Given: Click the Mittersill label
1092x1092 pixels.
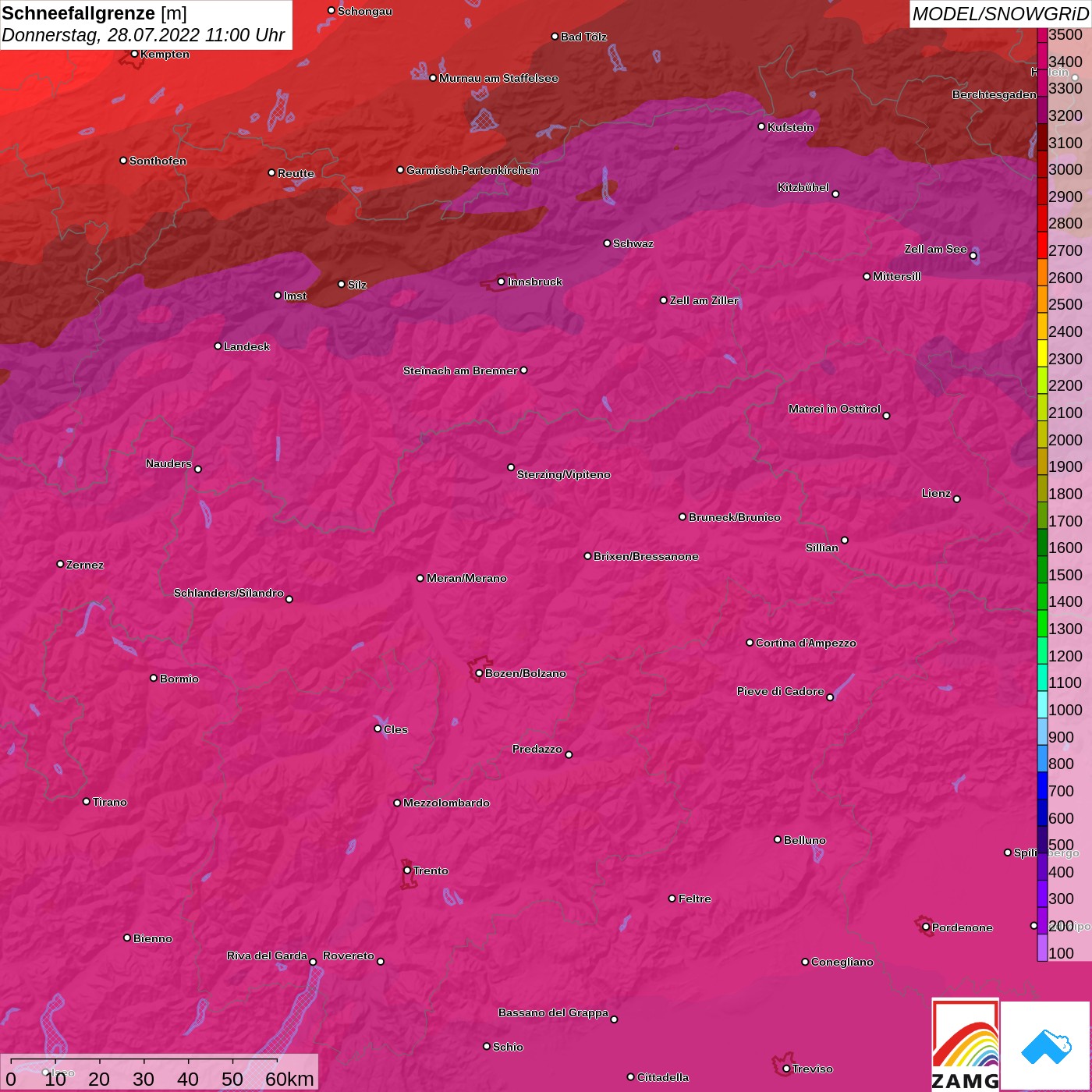Looking at the screenshot, I should 897,276.
